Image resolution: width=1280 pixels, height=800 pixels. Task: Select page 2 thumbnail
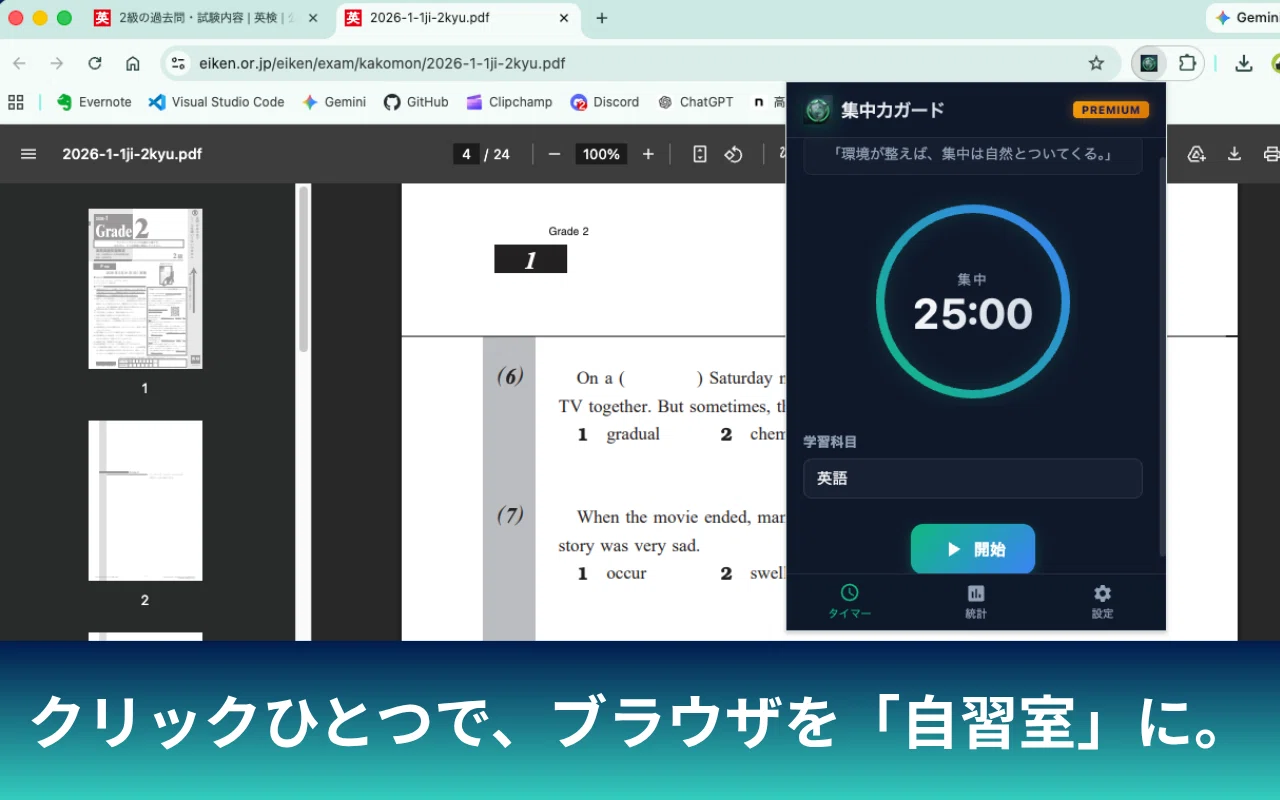[145, 500]
